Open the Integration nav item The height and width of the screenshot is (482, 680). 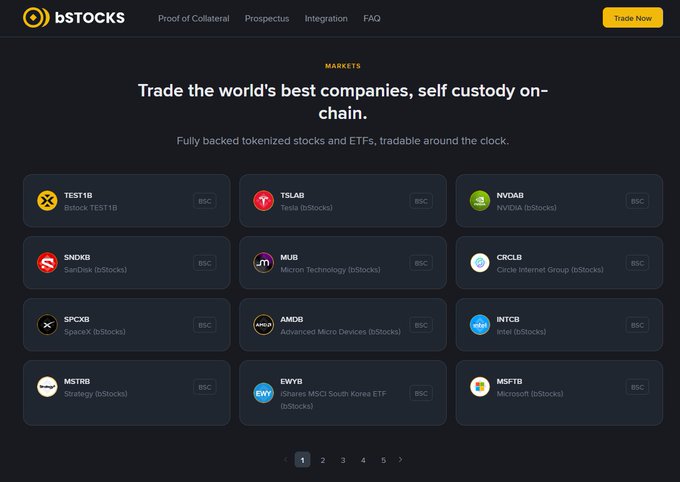[326, 18]
